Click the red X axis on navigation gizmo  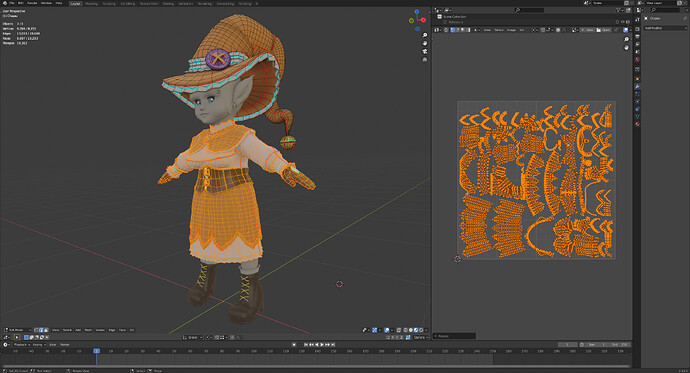tap(423, 20)
